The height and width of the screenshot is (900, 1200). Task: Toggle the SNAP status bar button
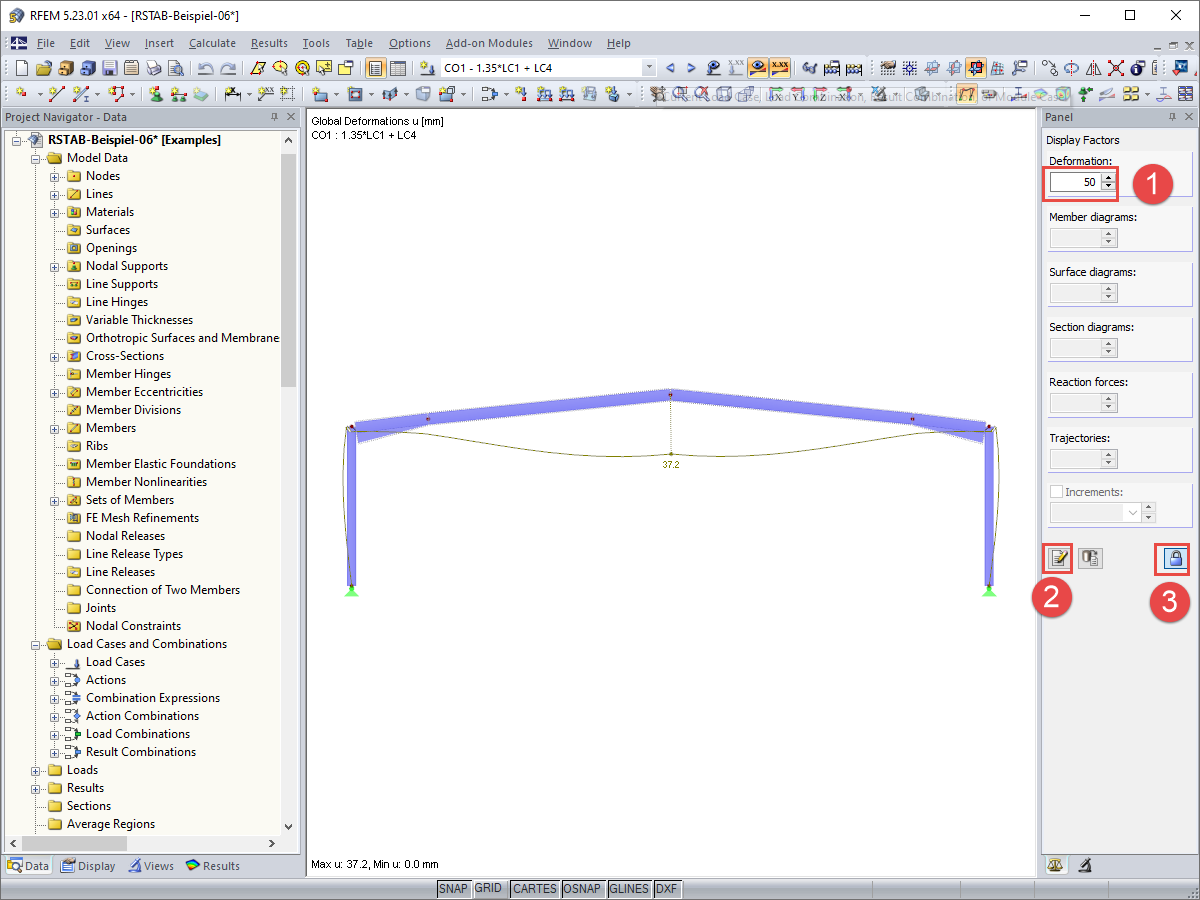coord(453,889)
